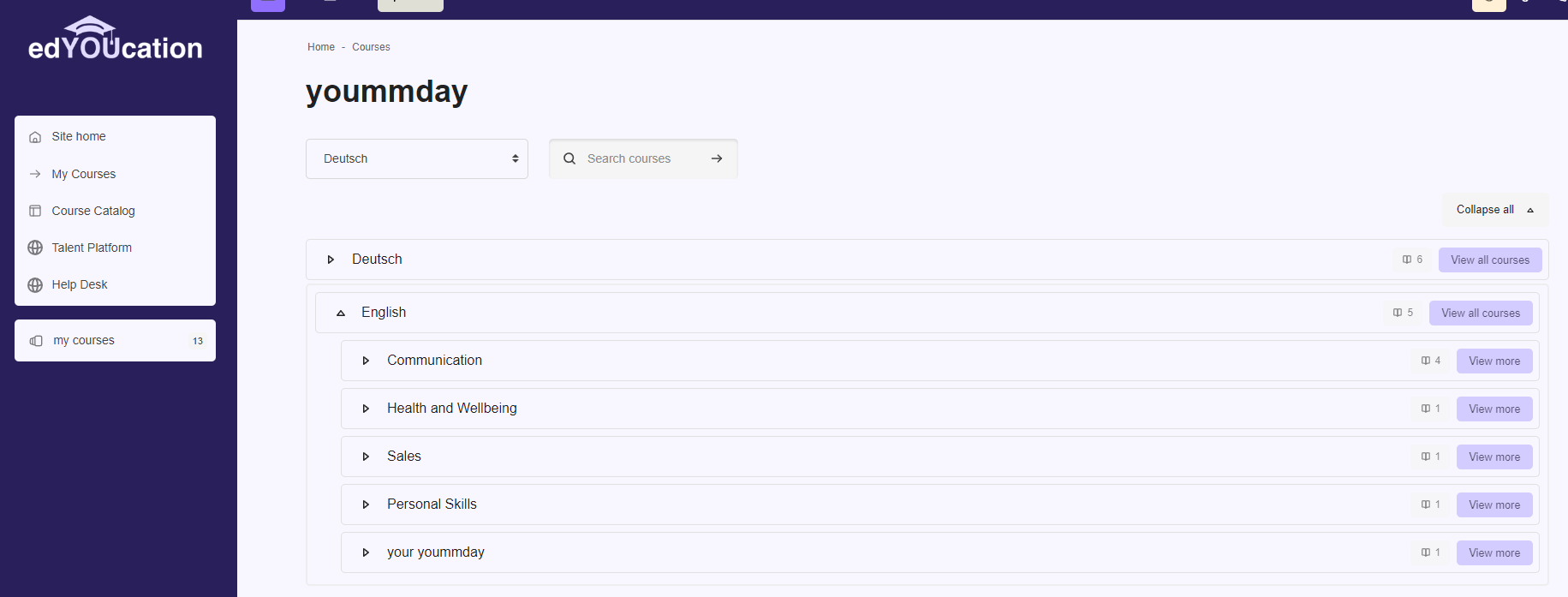Expand the Deutsch category triangle
The width and height of the screenshot is (1568, 597).
coord(331,260)
